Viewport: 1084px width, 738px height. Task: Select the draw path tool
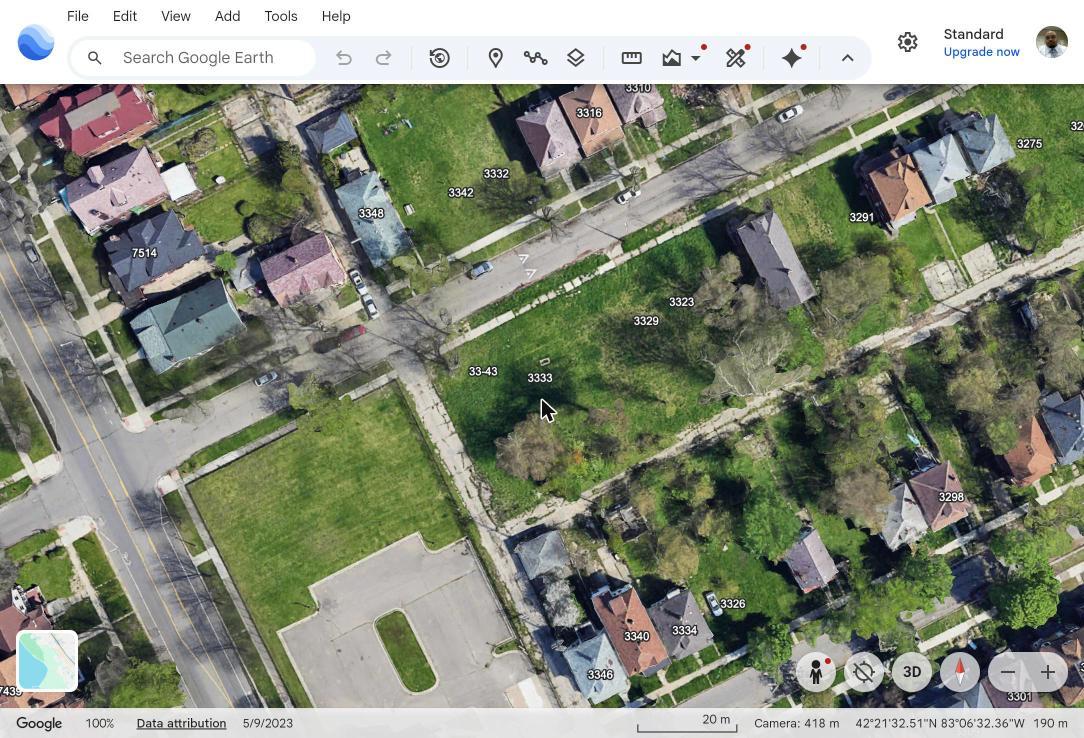pyautogui.click(x=535, y=58)
